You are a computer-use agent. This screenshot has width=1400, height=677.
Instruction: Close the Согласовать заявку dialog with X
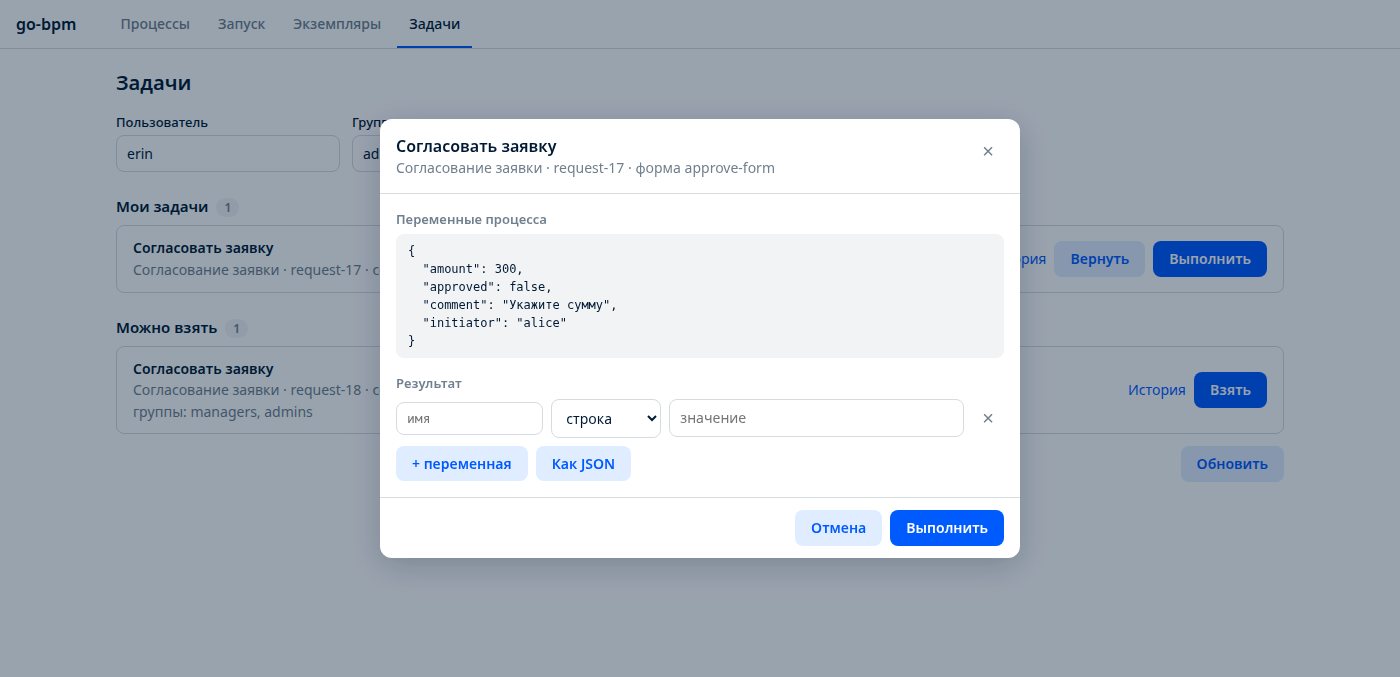click(x=988, y=151)
